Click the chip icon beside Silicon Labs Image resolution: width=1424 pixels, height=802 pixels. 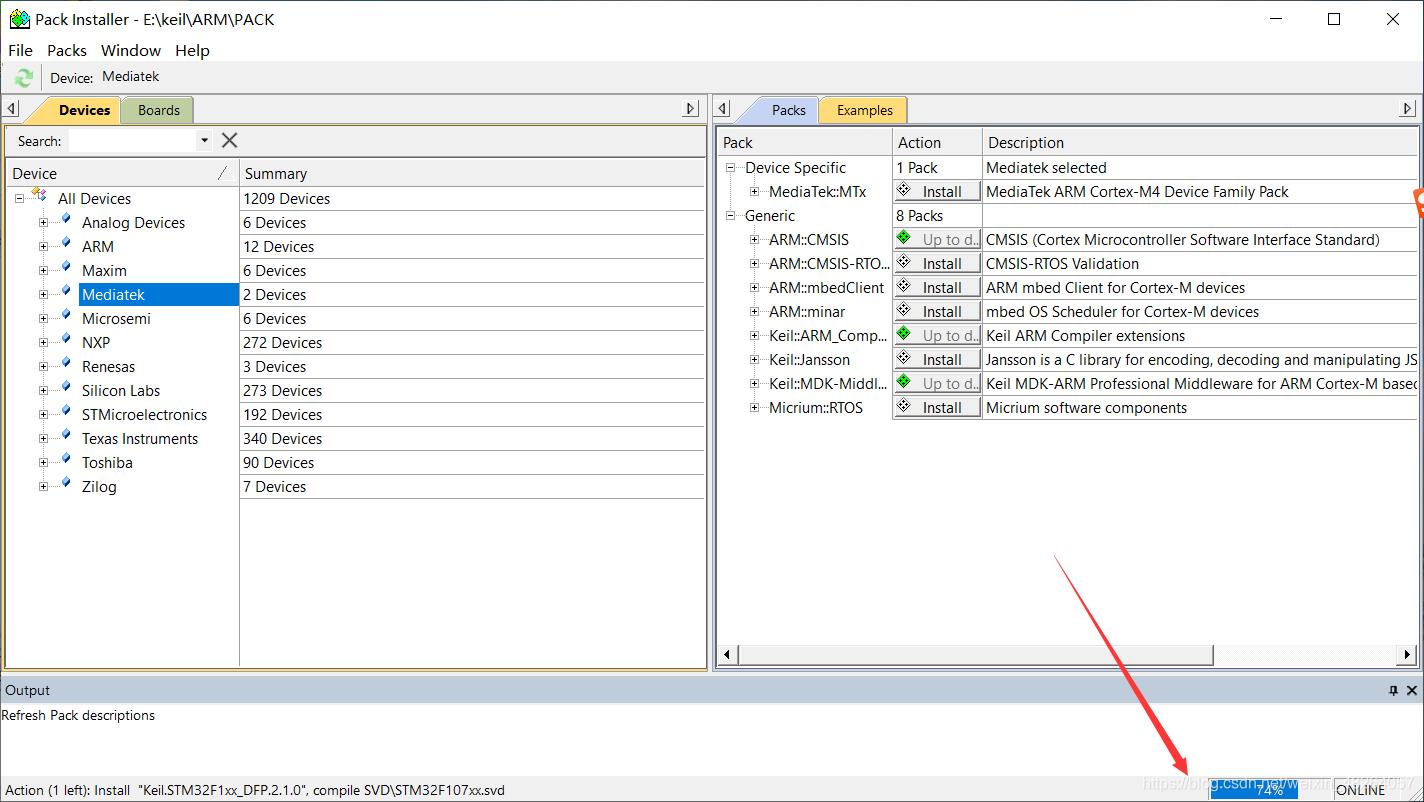65,389
